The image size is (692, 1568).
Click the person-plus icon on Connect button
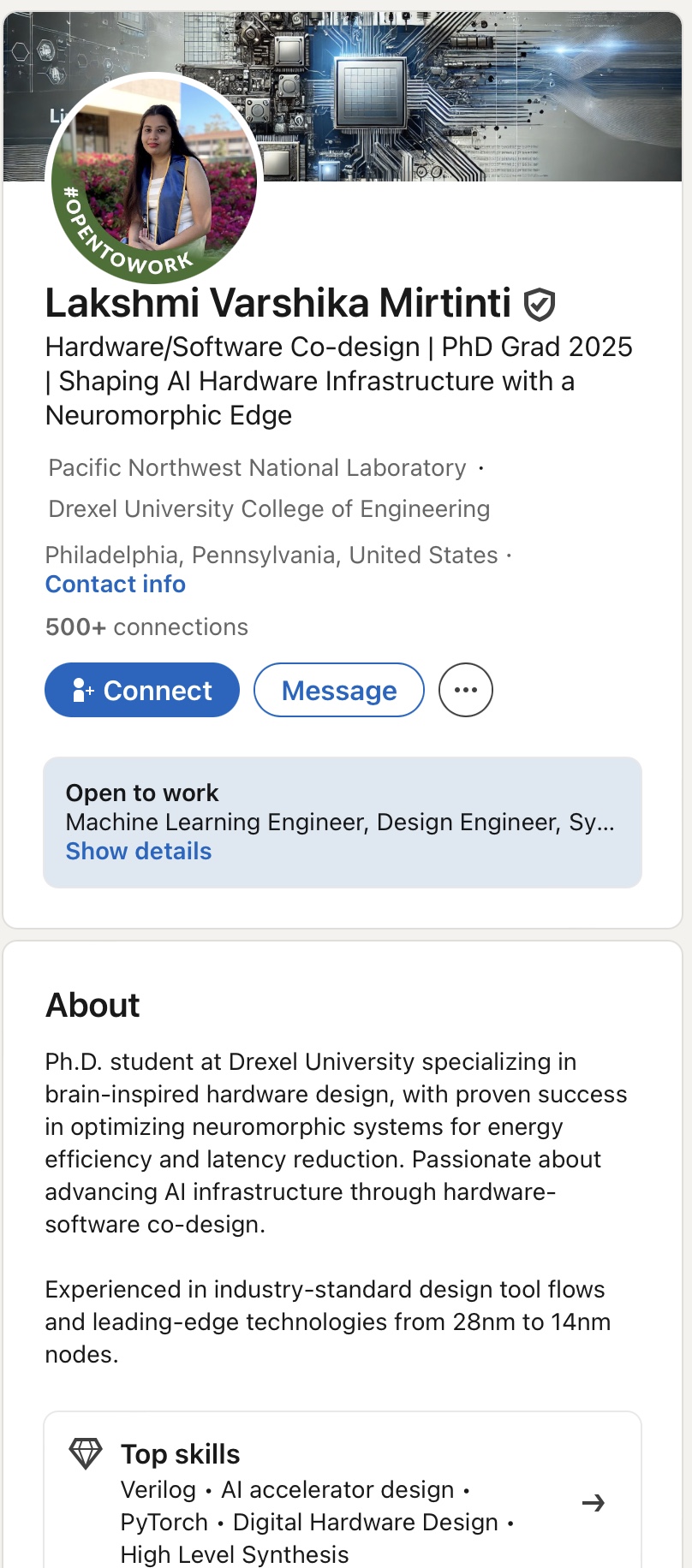[x=83, y=691]
